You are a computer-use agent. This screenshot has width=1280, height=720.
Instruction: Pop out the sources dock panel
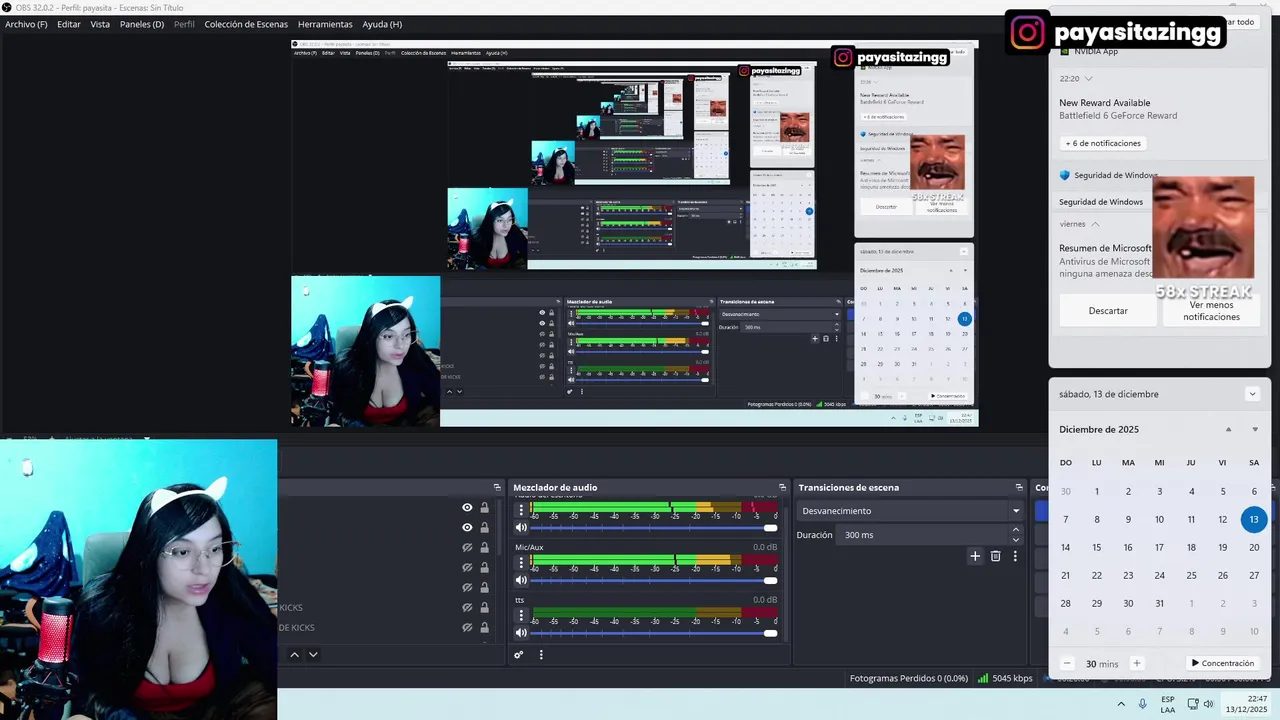pos(497,487)
